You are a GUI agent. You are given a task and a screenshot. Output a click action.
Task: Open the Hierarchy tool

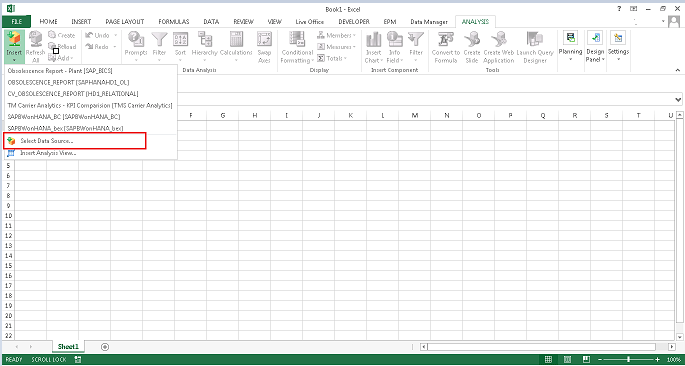[204, 39]
